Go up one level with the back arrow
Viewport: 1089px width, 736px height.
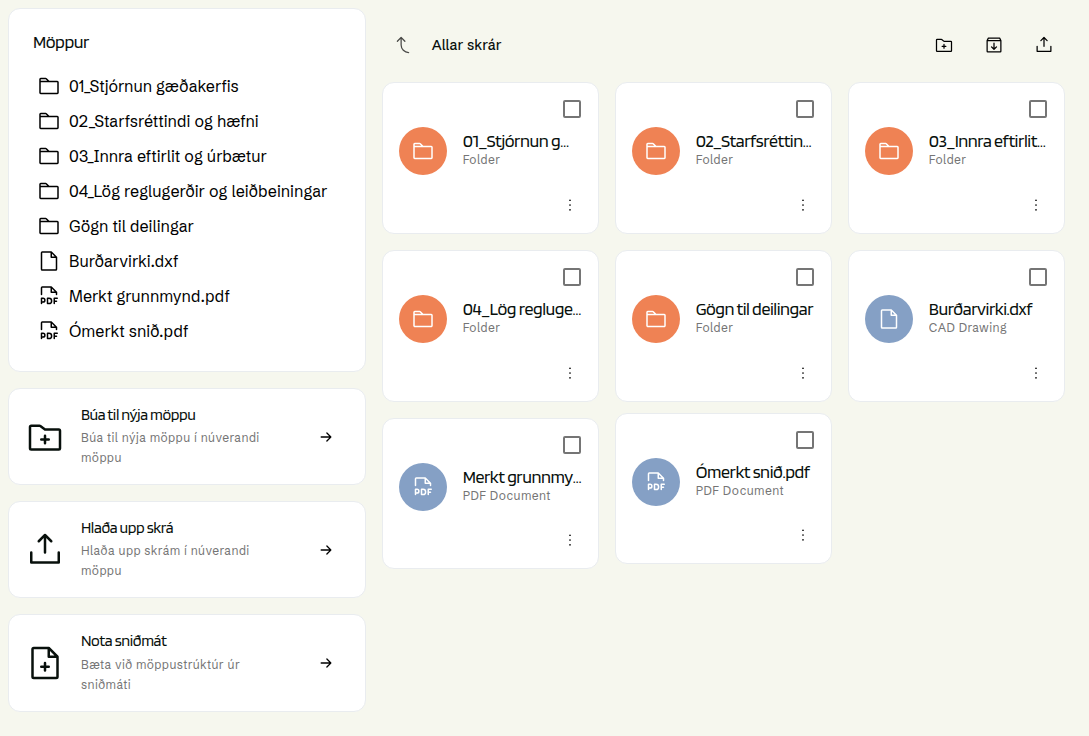(x=403, y=45)
